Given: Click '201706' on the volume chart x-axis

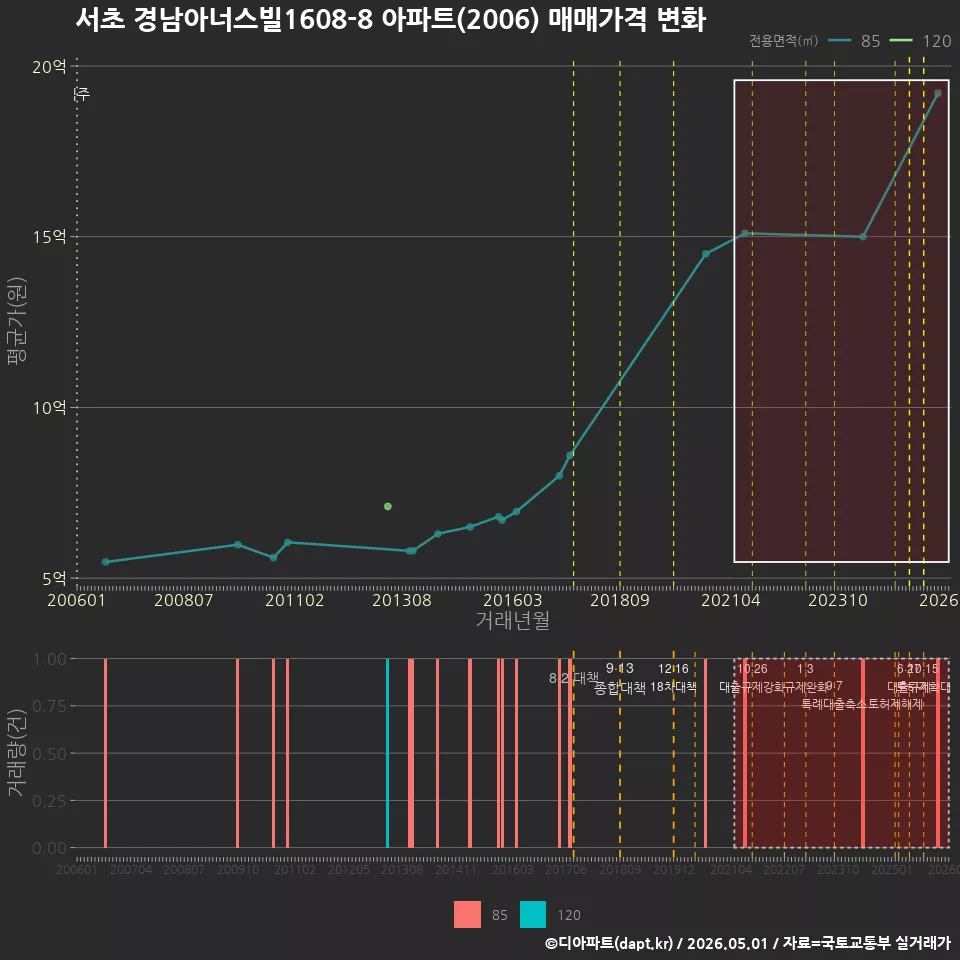Looking at the screenshot, I should click(566, 869).
